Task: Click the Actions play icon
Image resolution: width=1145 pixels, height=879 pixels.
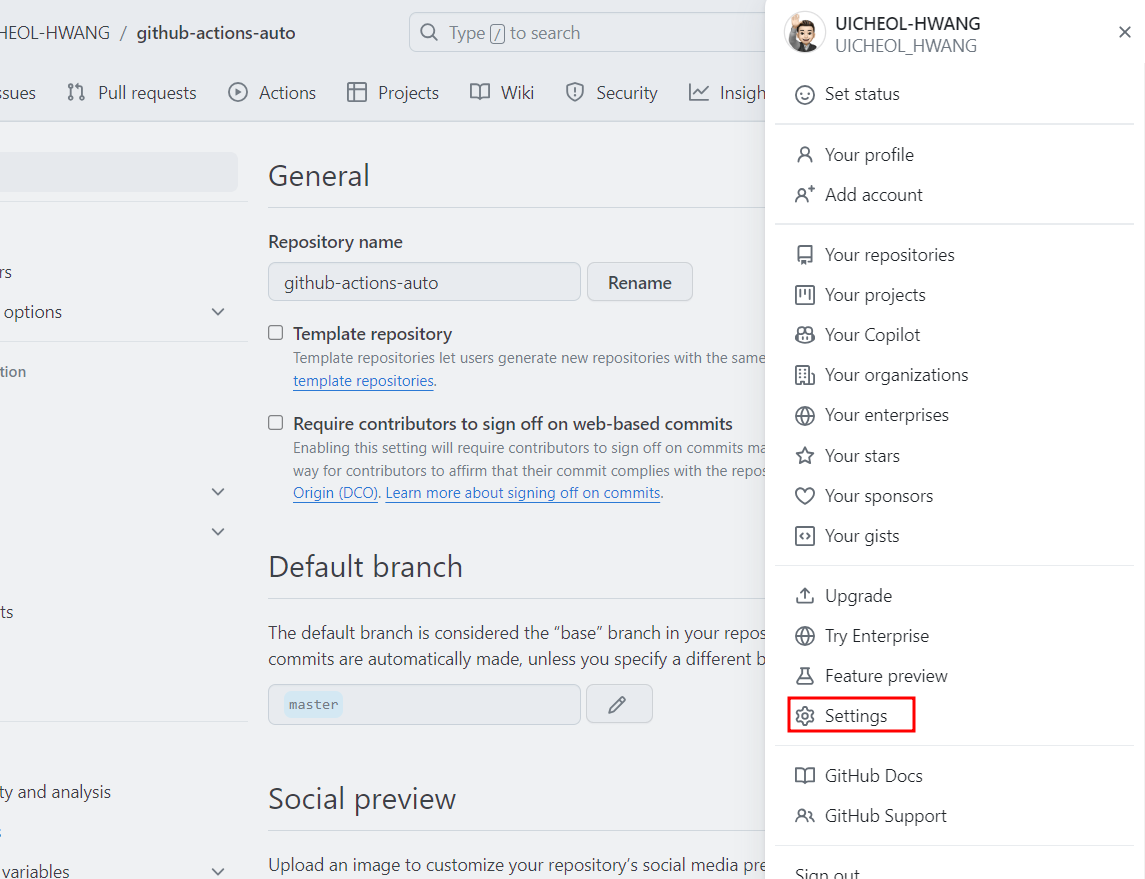Action: [x=237, y=92]
